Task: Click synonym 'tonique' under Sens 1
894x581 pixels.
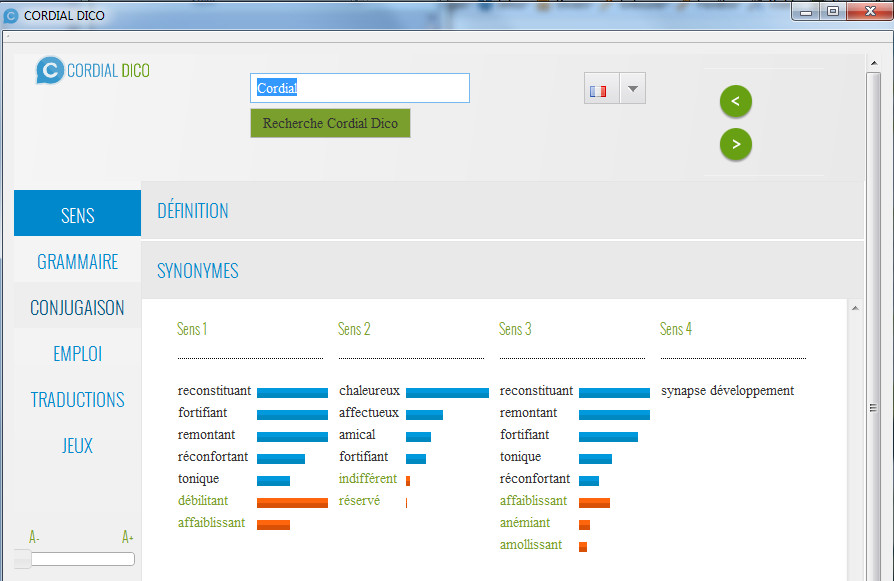Action: click(x=198, y=479)
